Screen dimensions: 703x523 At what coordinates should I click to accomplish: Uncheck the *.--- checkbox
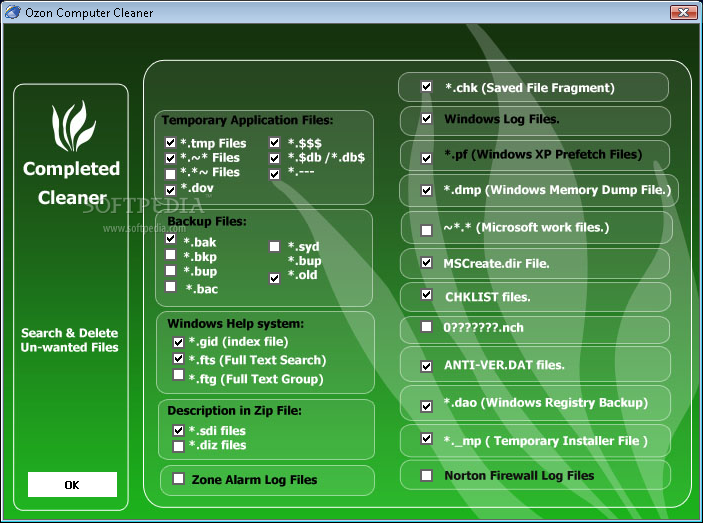274,174
